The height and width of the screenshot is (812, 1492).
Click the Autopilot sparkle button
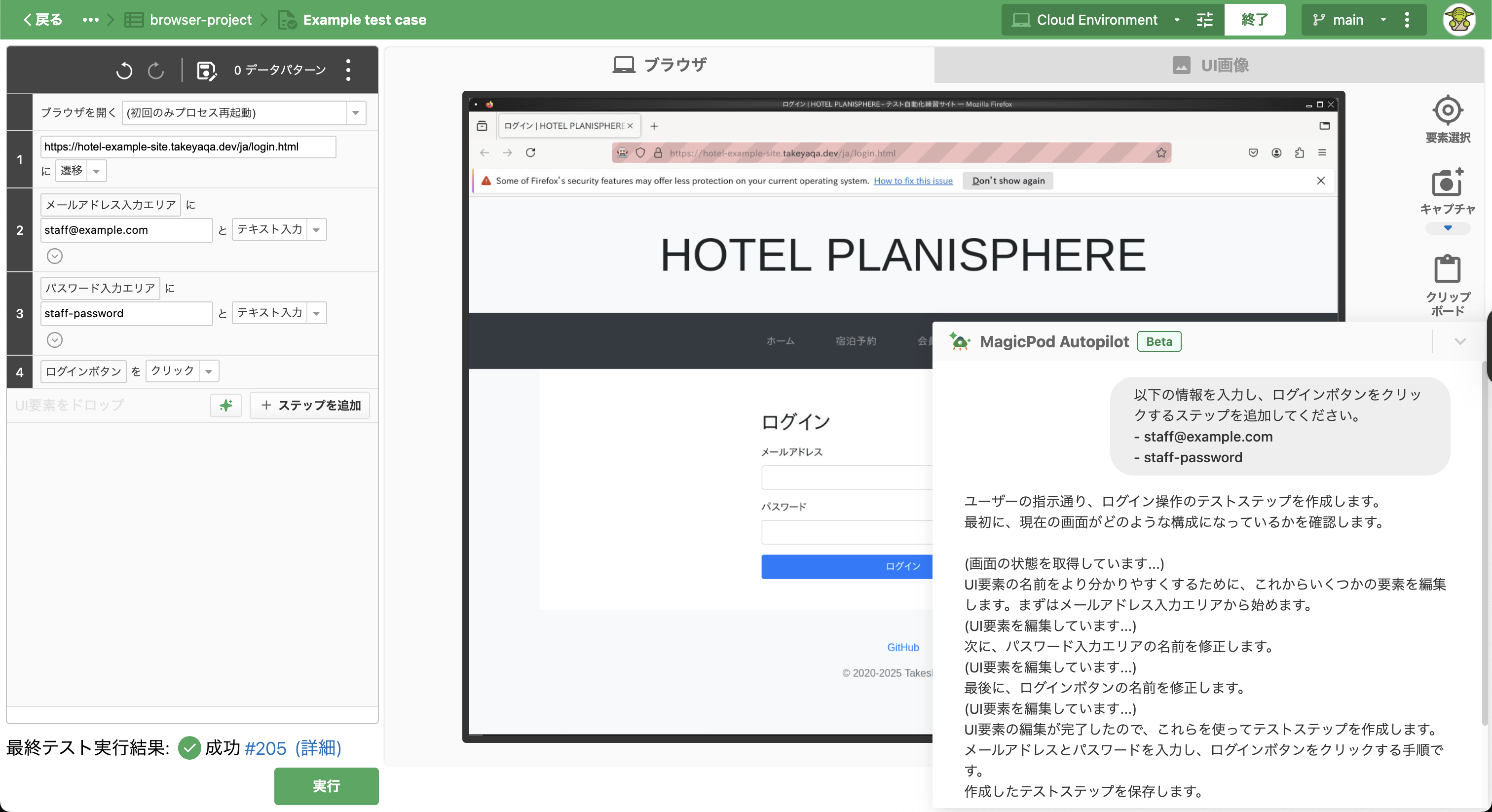pos(226,405)
